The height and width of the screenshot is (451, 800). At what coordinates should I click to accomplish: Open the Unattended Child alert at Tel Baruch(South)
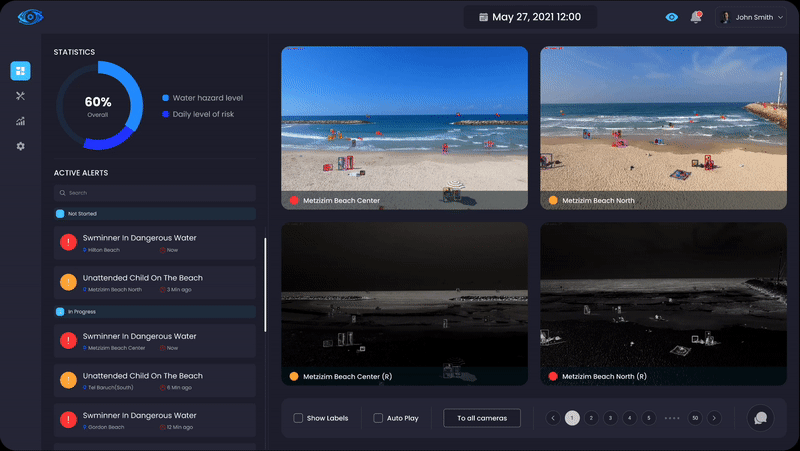[x=155, y=381]
